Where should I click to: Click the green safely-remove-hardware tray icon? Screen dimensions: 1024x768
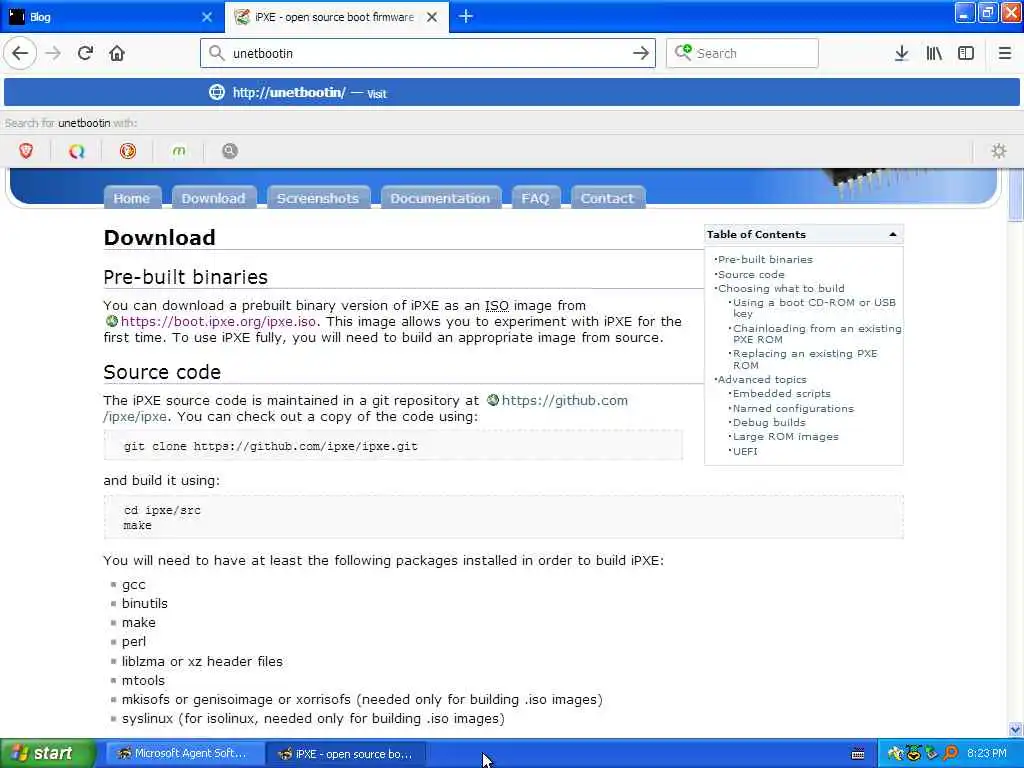coord(931,754)
